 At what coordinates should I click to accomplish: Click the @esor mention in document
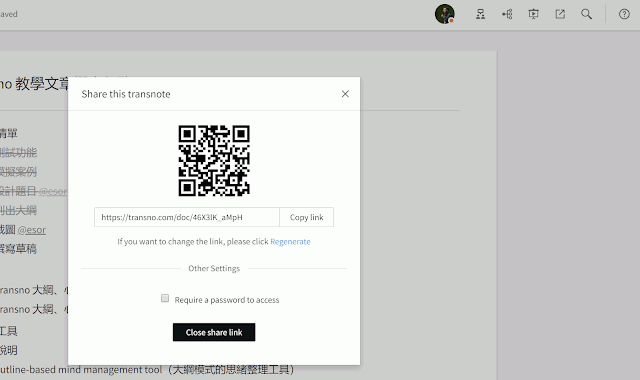tap(32, 230)
